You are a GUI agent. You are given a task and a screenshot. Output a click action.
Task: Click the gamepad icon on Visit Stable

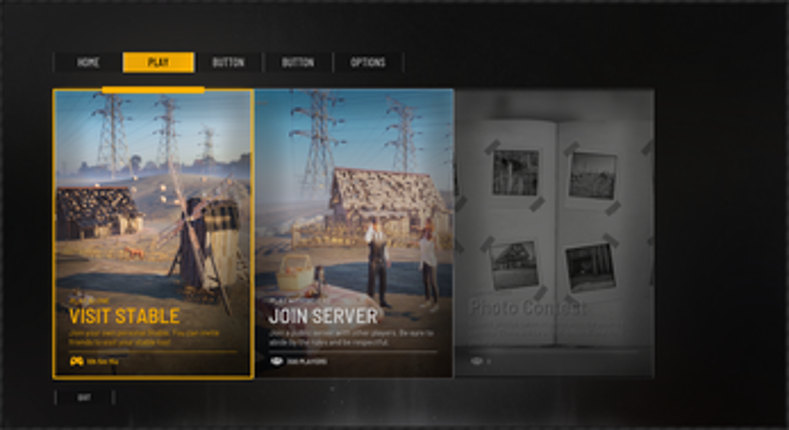[x=76, y=361]
